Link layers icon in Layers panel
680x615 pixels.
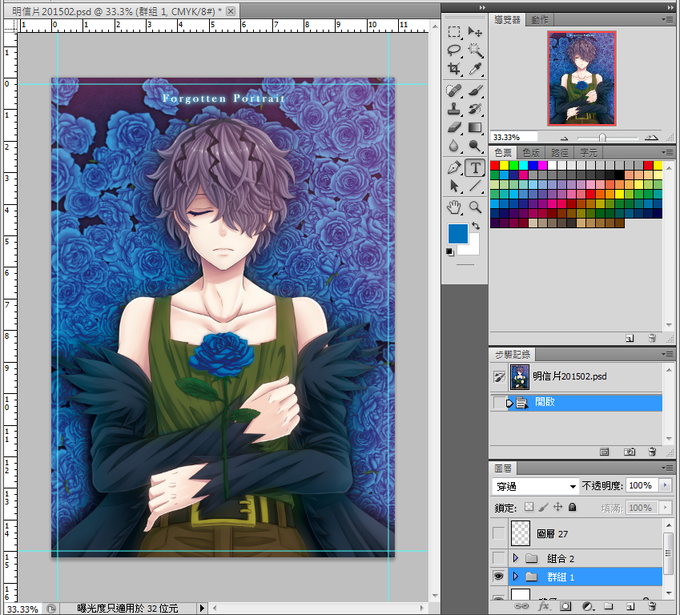tap(522, 606)
